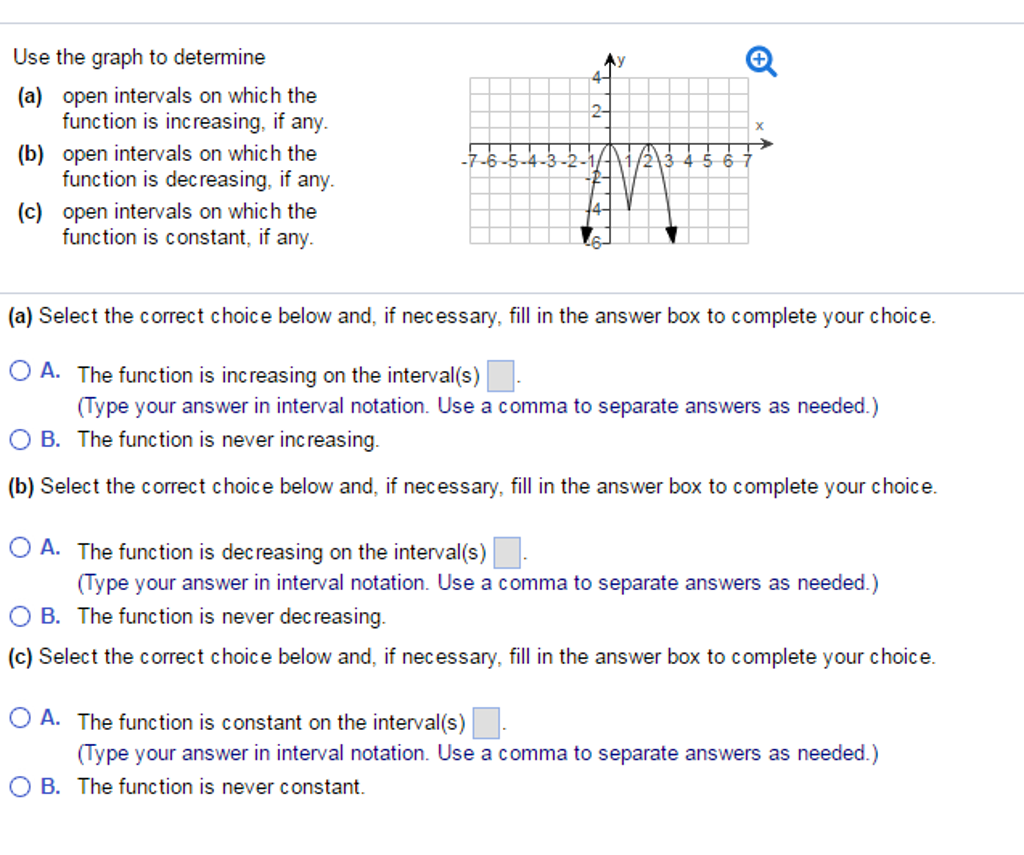Click the graph of the function

point(635,175)
